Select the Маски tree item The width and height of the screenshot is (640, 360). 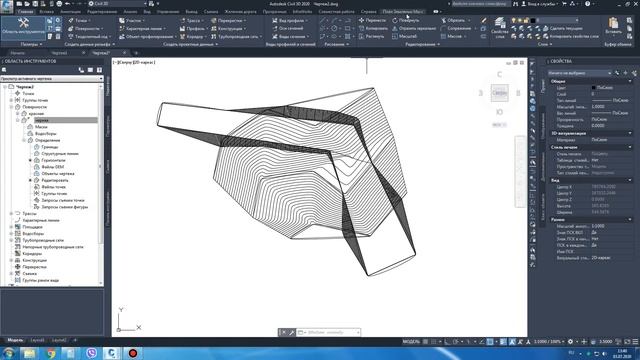[x=41, y=127]
